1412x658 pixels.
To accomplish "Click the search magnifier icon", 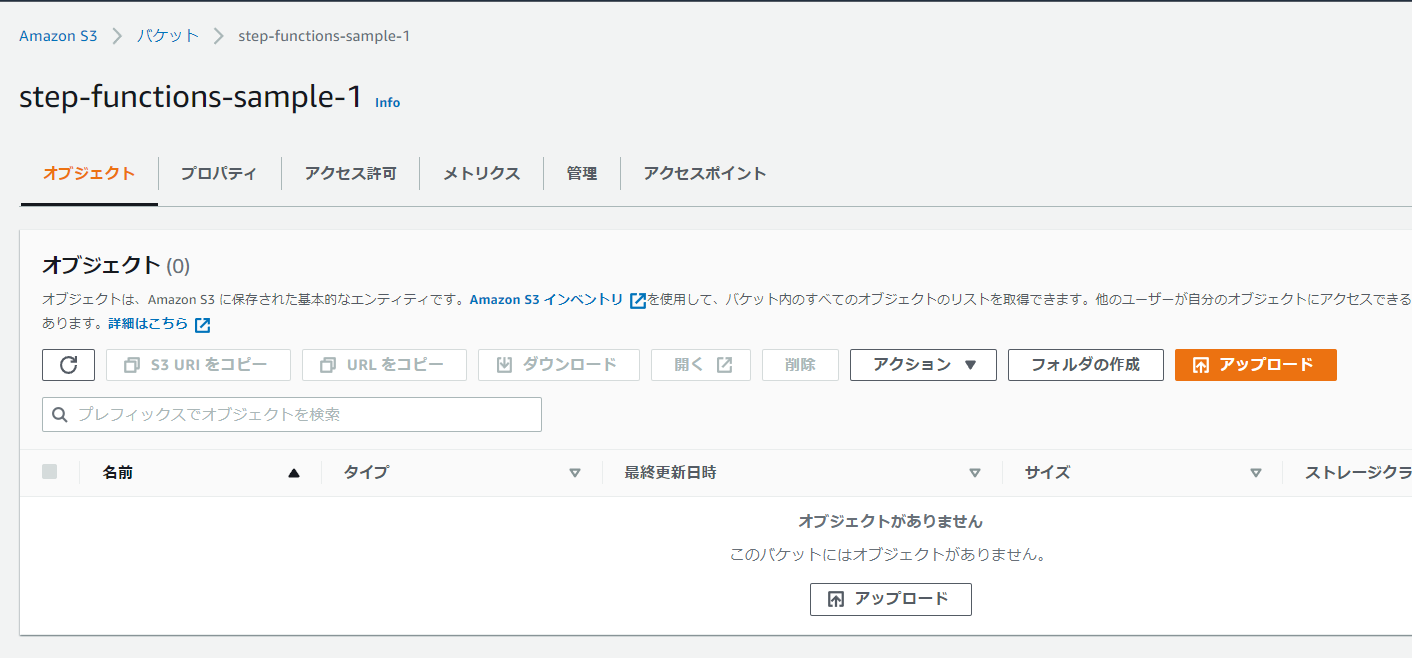I will pos(60,414).
